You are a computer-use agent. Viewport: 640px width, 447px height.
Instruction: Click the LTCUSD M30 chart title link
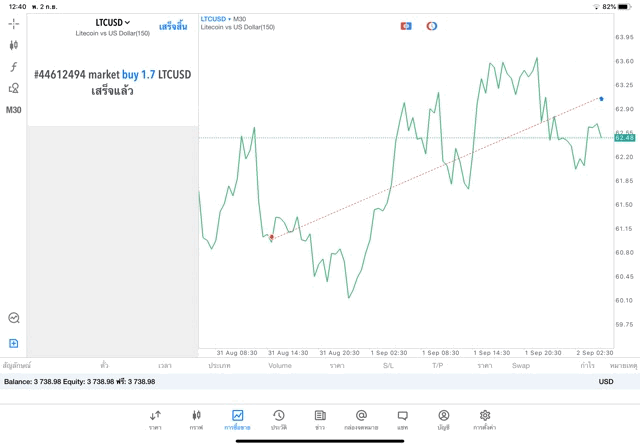pos(225,18)
